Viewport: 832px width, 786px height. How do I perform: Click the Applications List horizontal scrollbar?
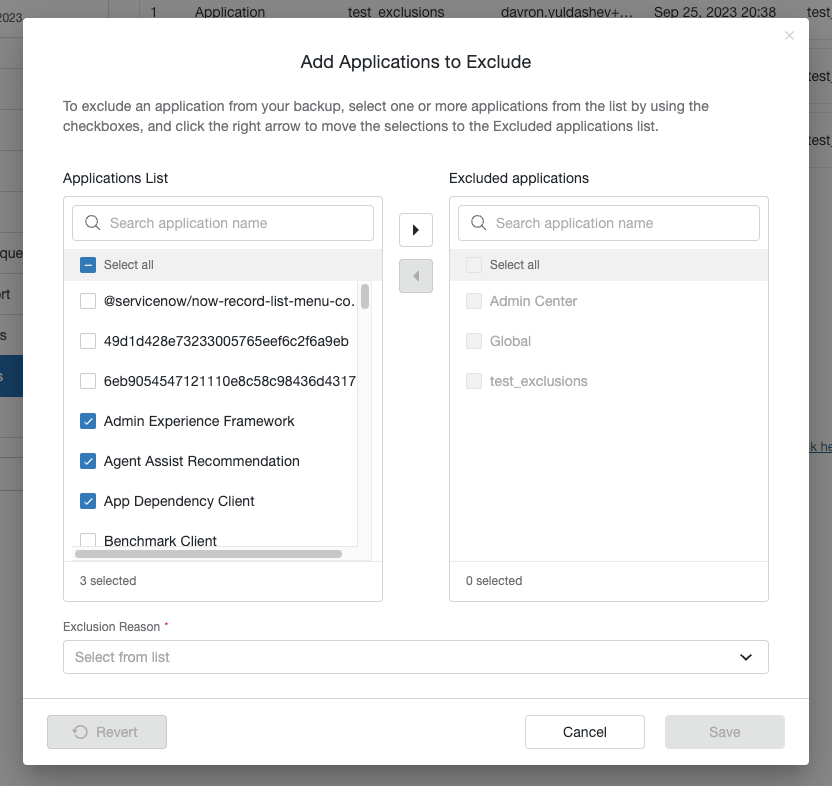208,554
